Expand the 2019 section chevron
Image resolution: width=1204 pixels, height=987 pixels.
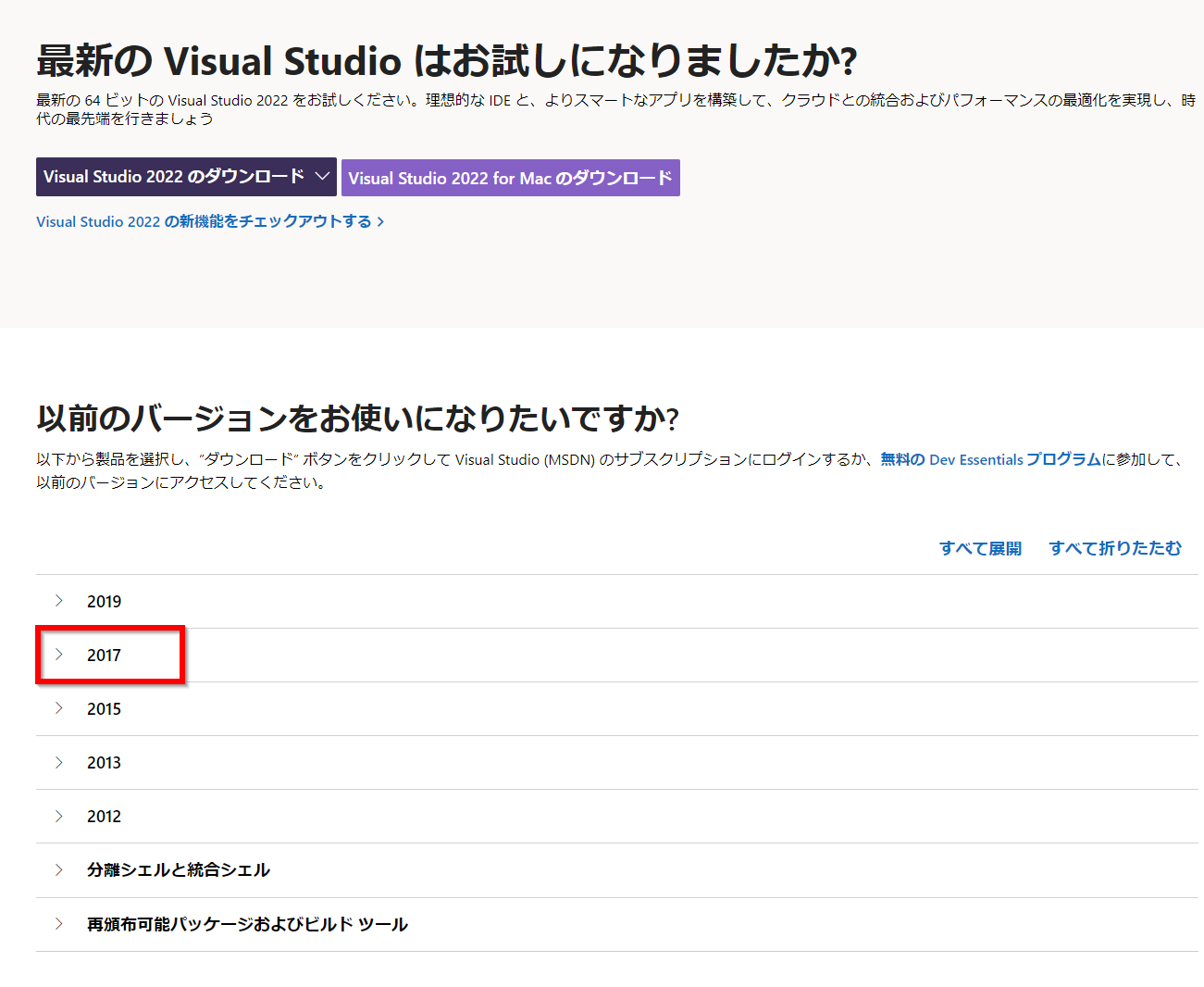click(59, 601)
